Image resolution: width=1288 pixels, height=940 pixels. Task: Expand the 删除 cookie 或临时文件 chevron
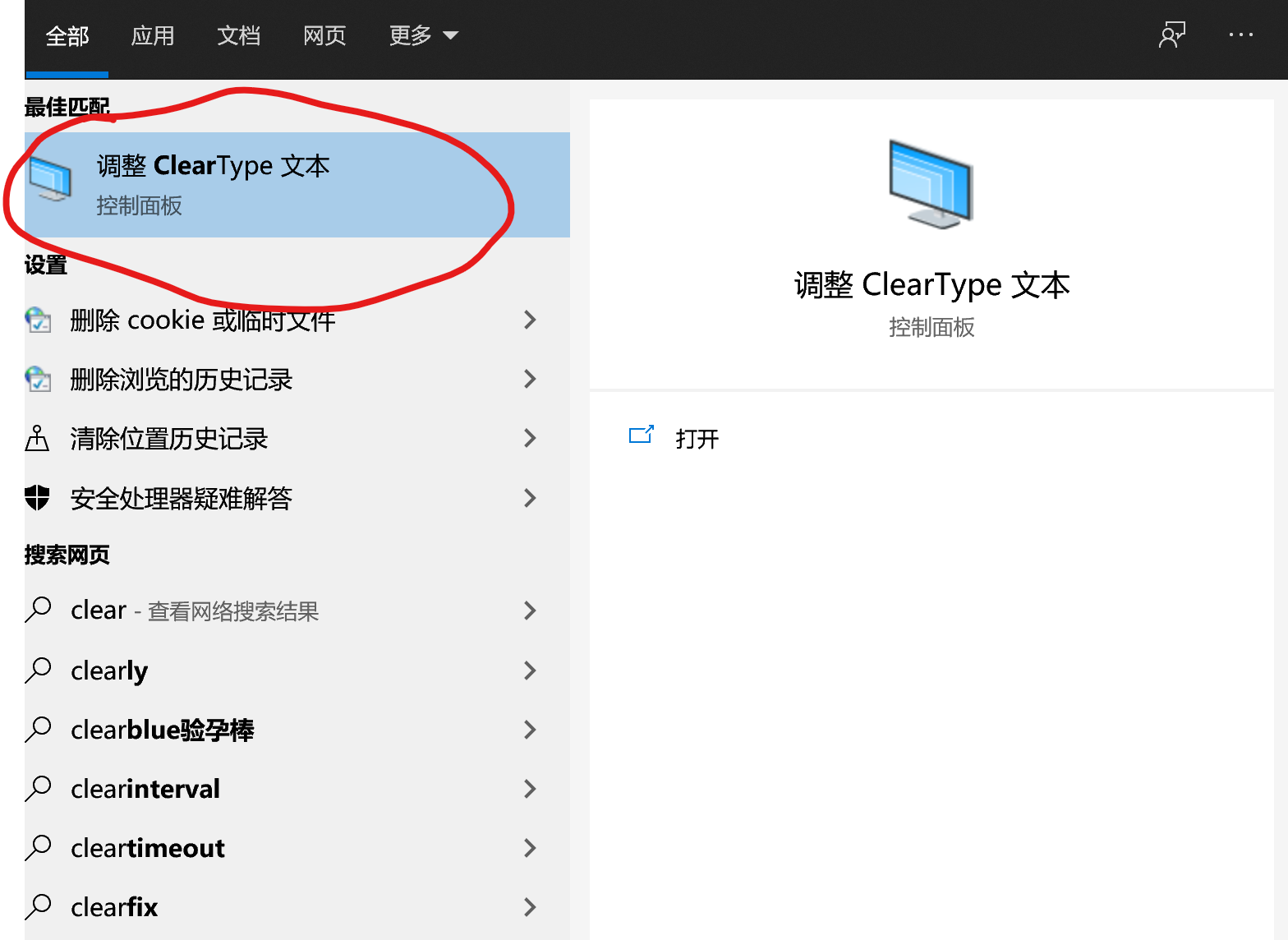pyautogui.click(x=530, y=320)
